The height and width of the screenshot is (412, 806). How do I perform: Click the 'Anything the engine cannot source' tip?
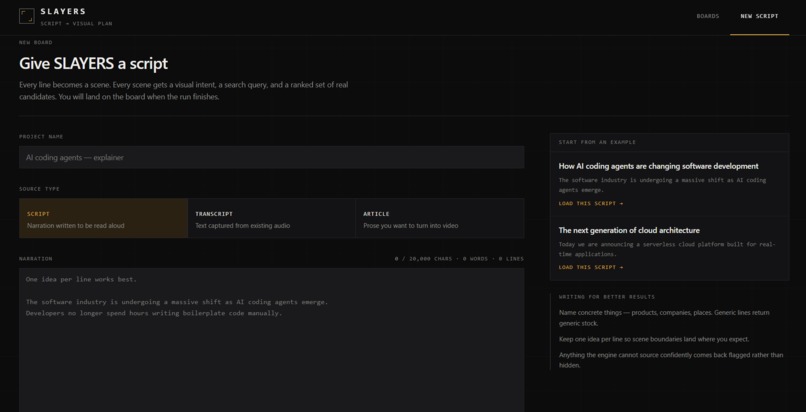tap(671, 360)
